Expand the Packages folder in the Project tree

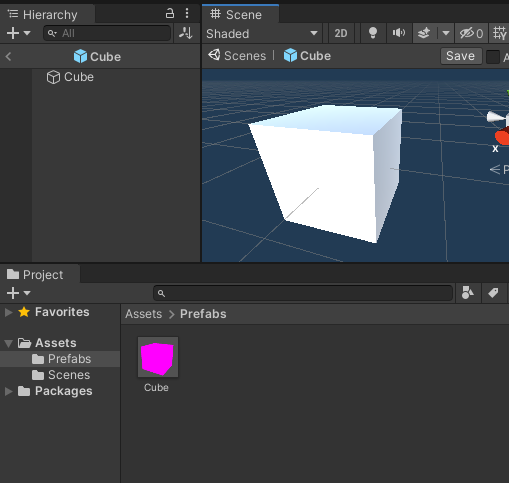9,391
